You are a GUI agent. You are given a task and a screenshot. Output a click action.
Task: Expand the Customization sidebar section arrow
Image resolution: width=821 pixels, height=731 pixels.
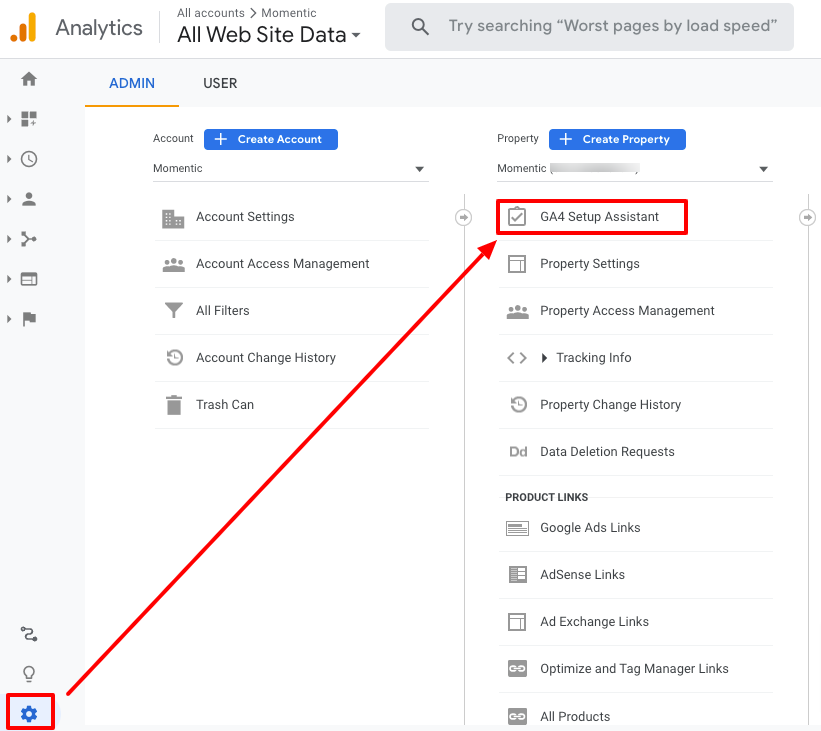pyautogui.click(x=9, y=119)
